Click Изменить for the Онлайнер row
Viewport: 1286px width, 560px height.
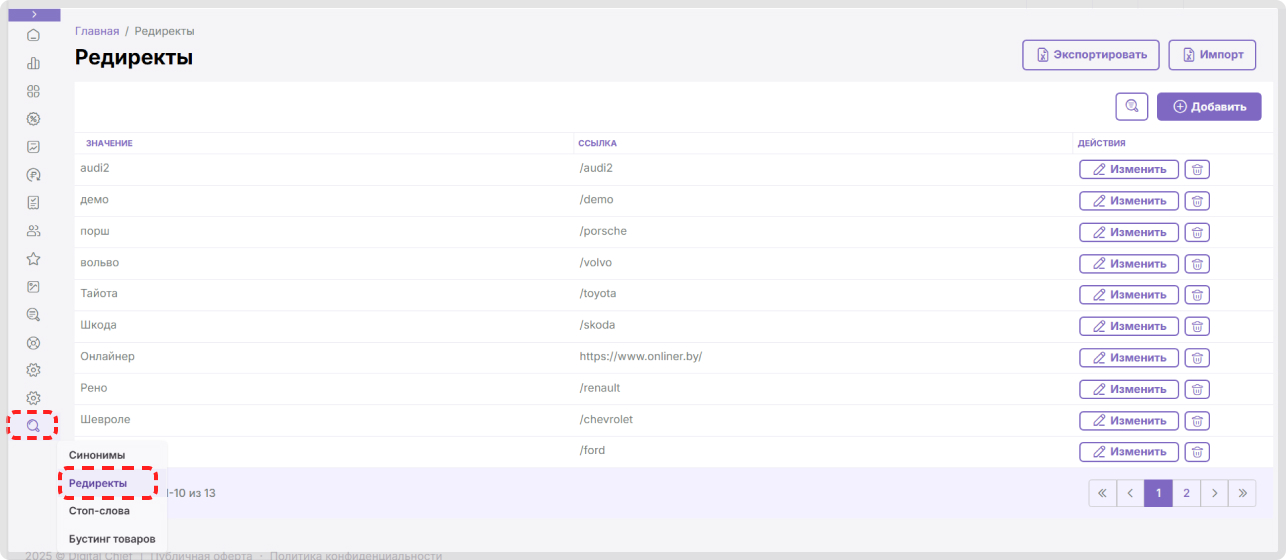(x=1129, y=358)
